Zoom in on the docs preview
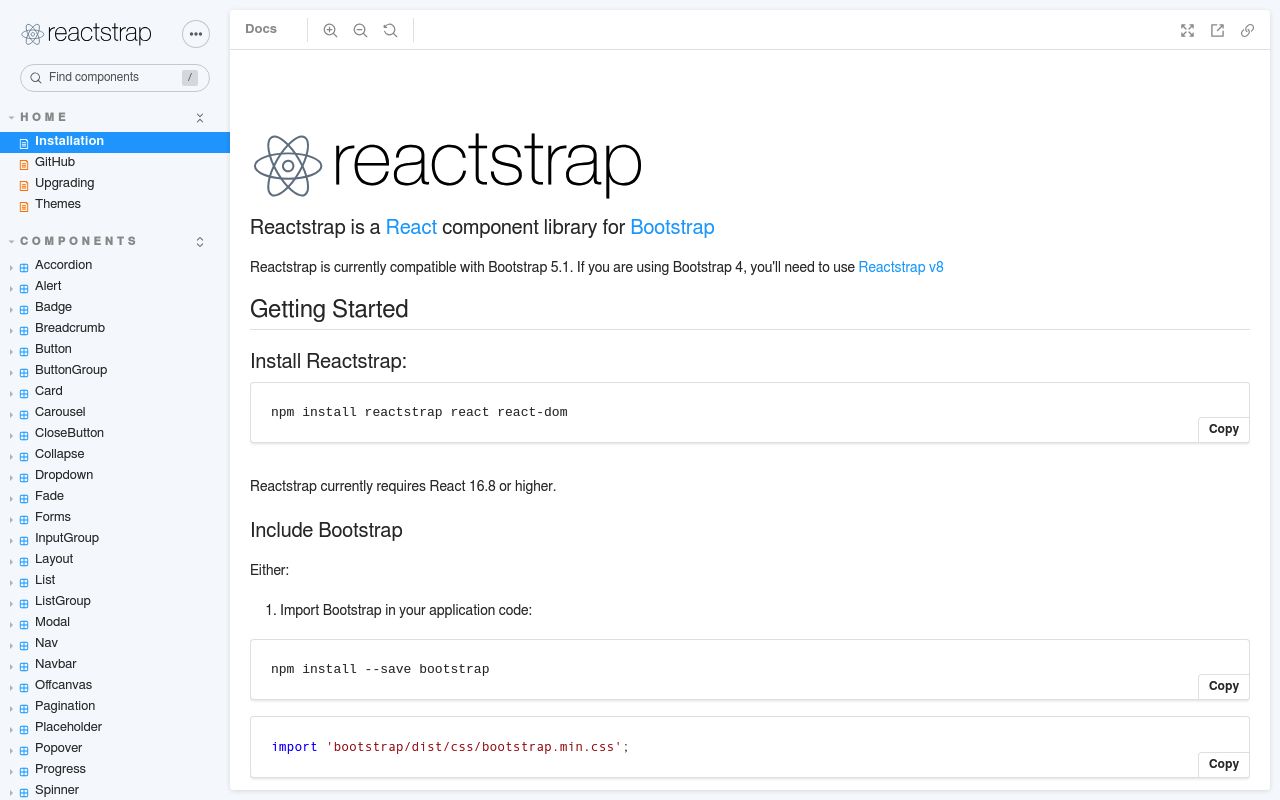 (x=330, y=30)
